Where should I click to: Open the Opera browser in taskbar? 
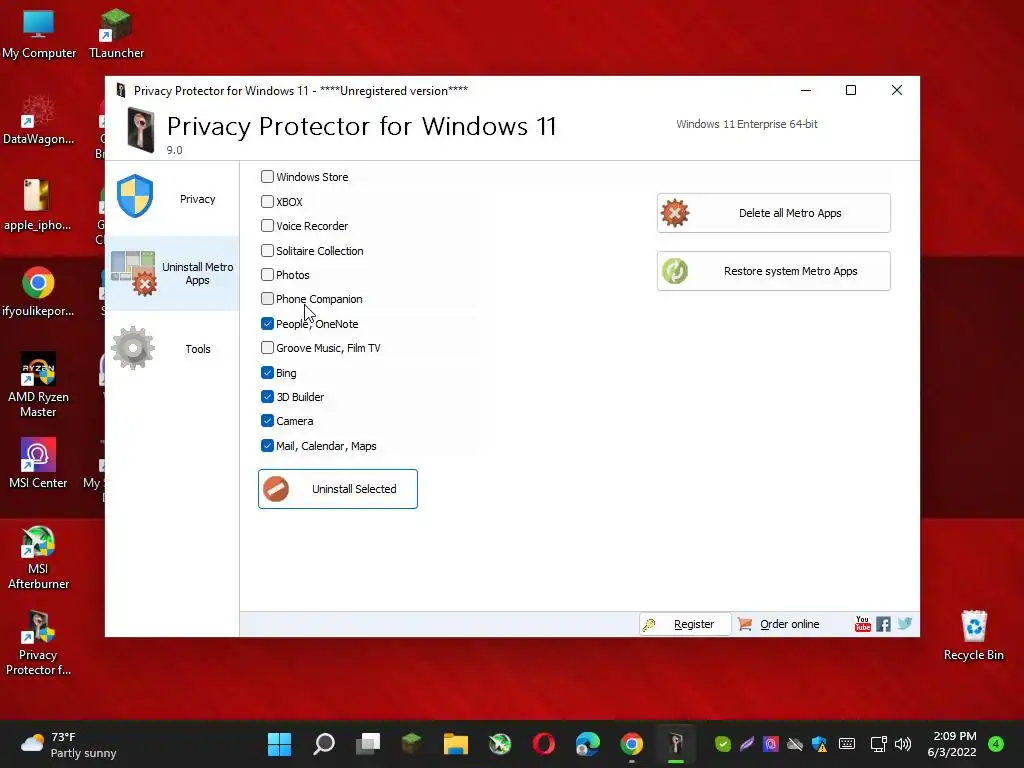point(544,744)
